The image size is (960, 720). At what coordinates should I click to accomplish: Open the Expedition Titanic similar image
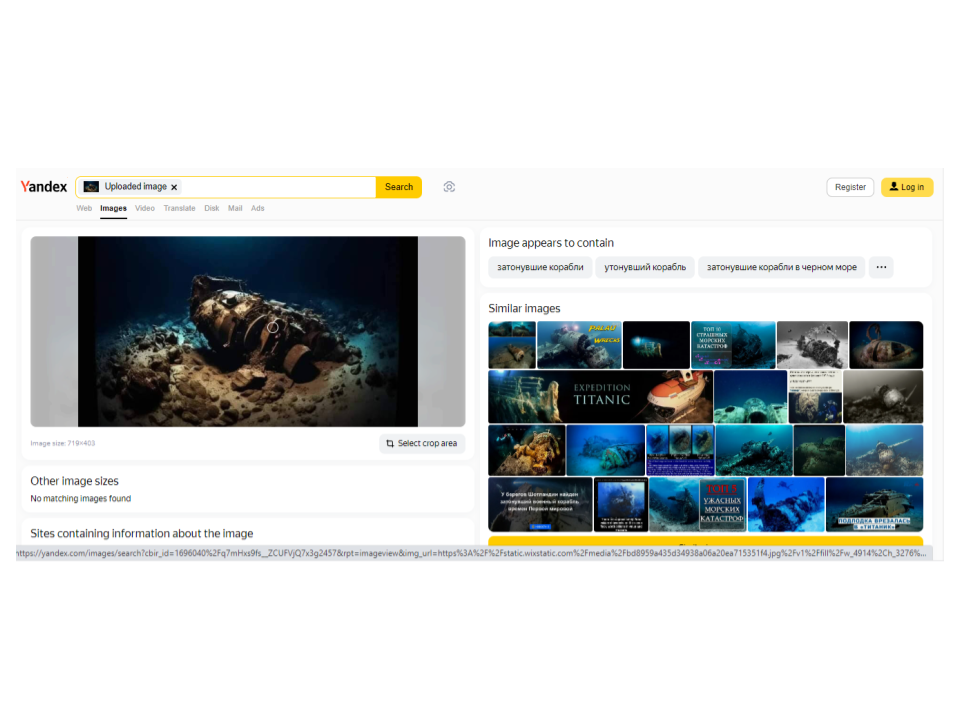600,397
